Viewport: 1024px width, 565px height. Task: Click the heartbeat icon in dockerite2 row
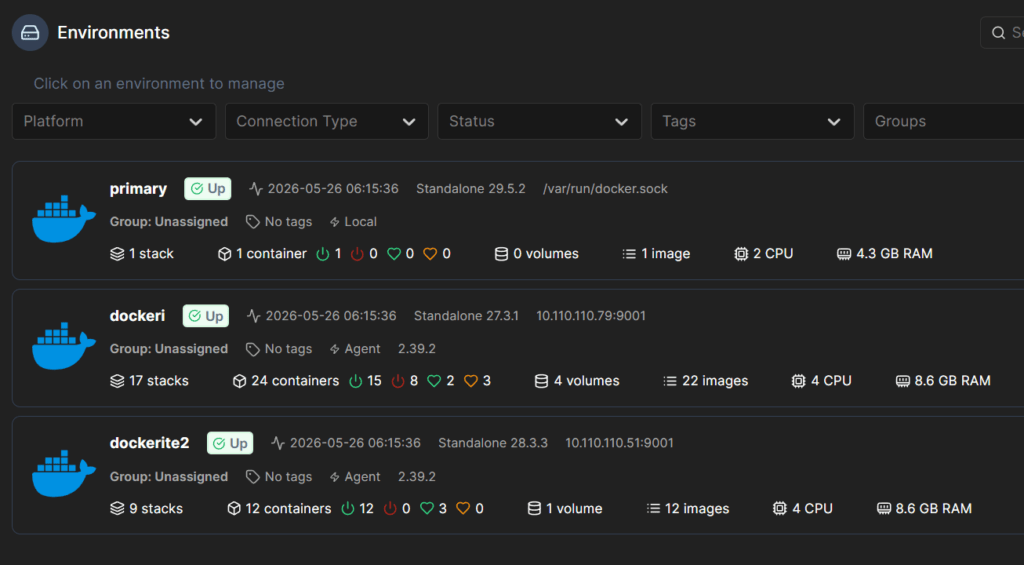click(278, 444)
